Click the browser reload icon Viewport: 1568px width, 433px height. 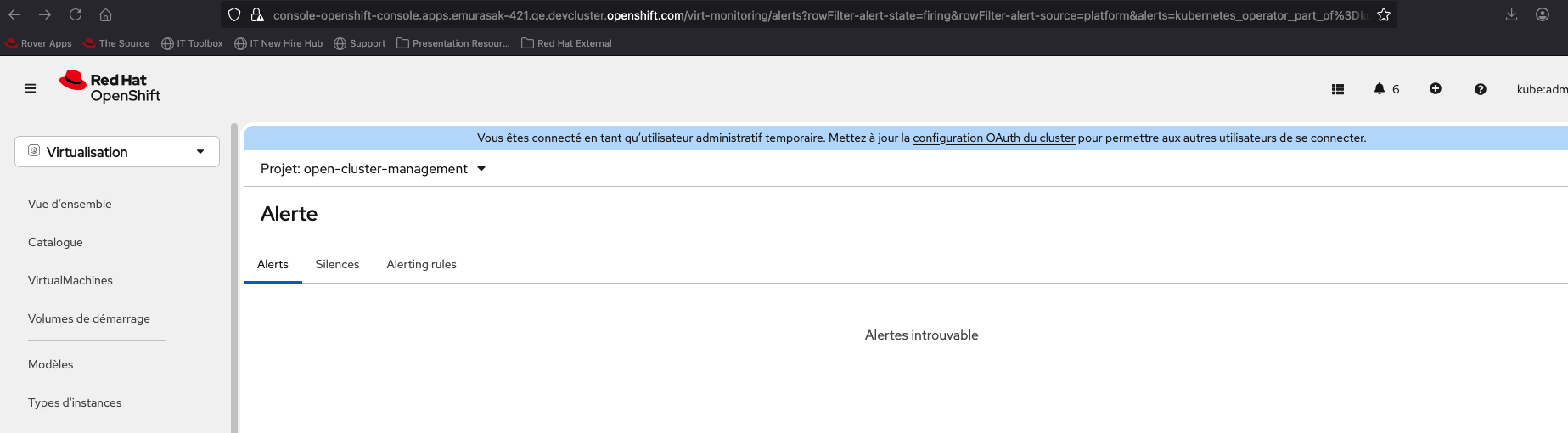coord(76,14)
